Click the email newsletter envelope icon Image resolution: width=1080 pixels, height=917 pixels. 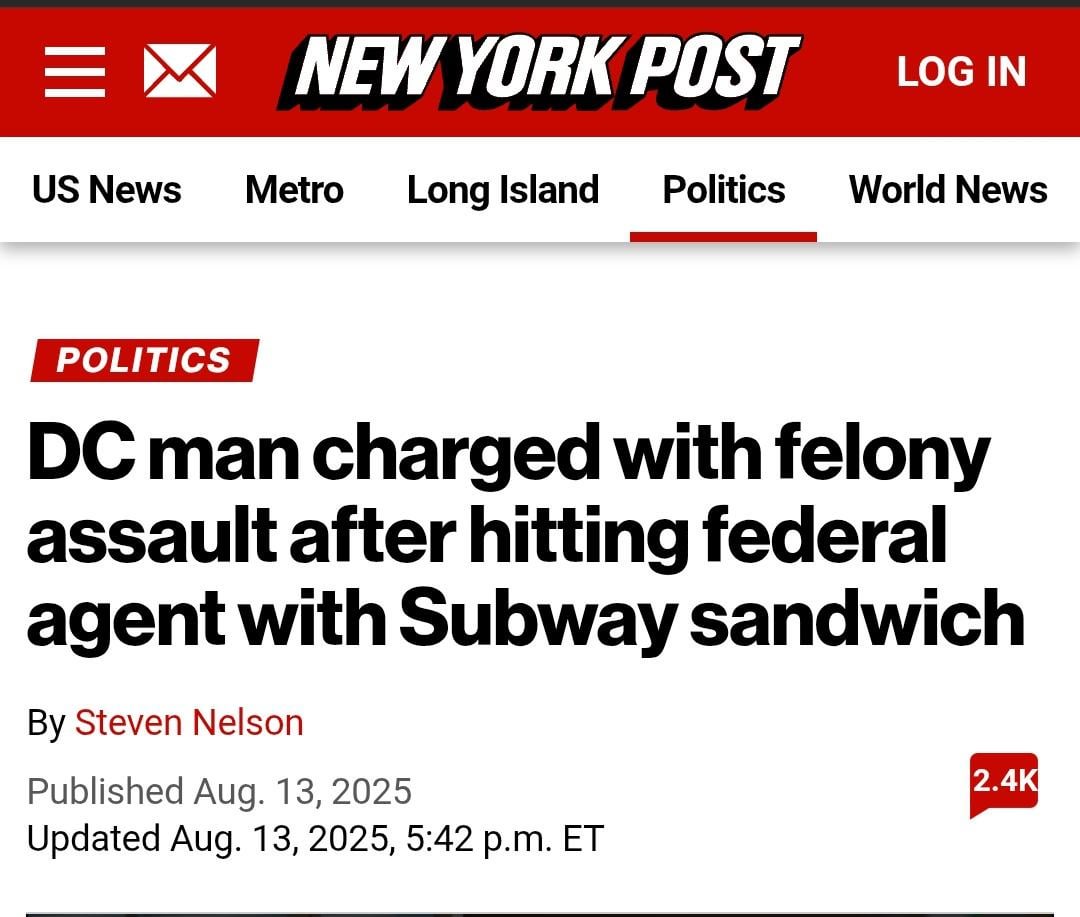click(180, 70)
